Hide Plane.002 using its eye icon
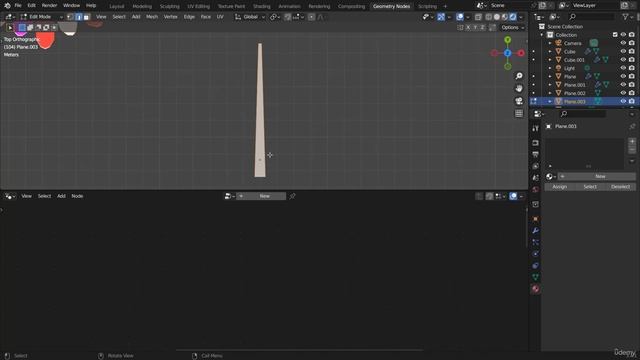 (623, 93)
